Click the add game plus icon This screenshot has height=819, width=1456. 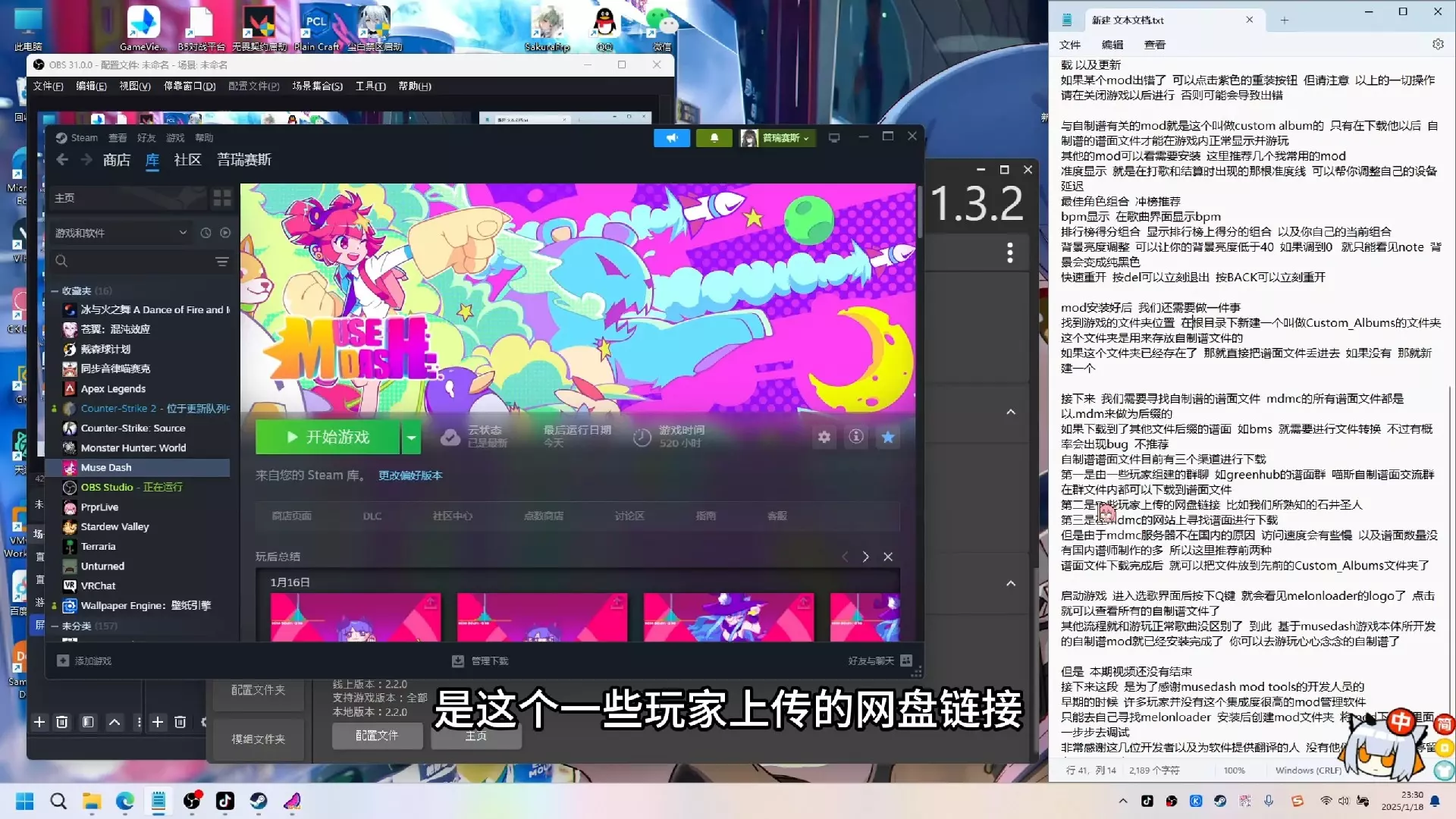63,661
